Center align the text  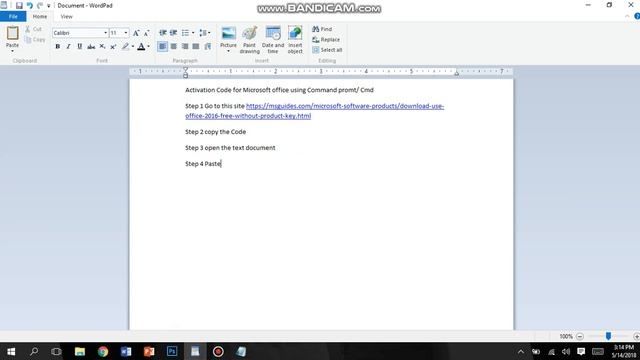pyautogui.click(x=173, y=47)
